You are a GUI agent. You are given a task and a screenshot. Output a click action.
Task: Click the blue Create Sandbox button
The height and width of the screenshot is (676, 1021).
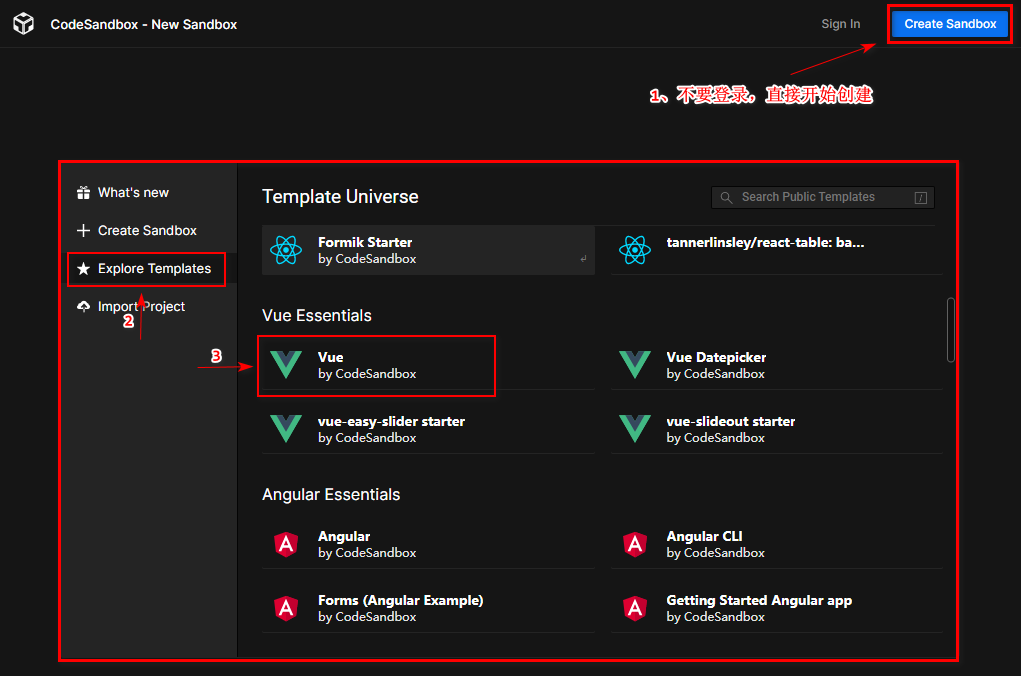click(950, 24)
